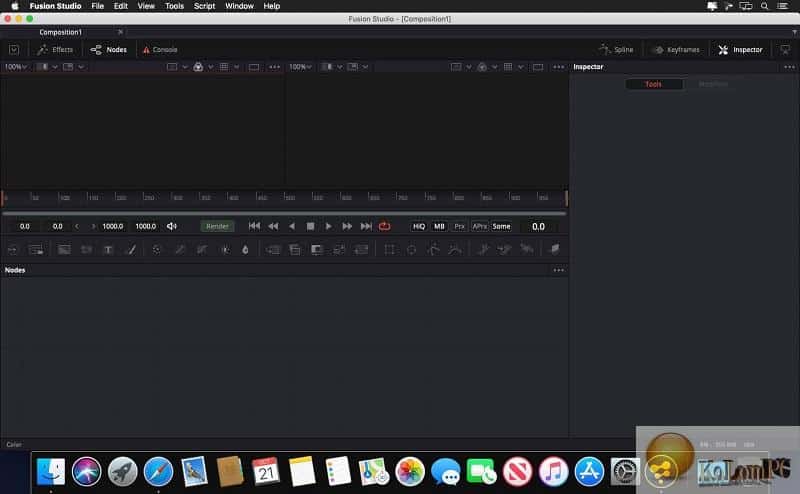
Task: Open right viewer options menu (three dots)
Action: [559, 67]
